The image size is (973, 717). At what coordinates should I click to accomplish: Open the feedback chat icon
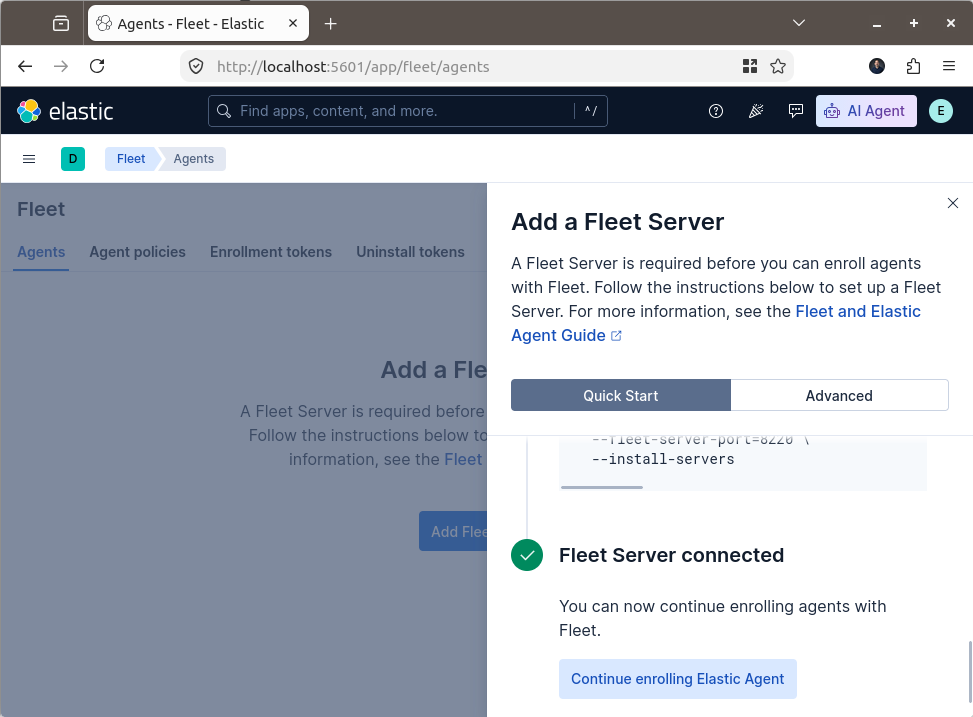(796, 111)
